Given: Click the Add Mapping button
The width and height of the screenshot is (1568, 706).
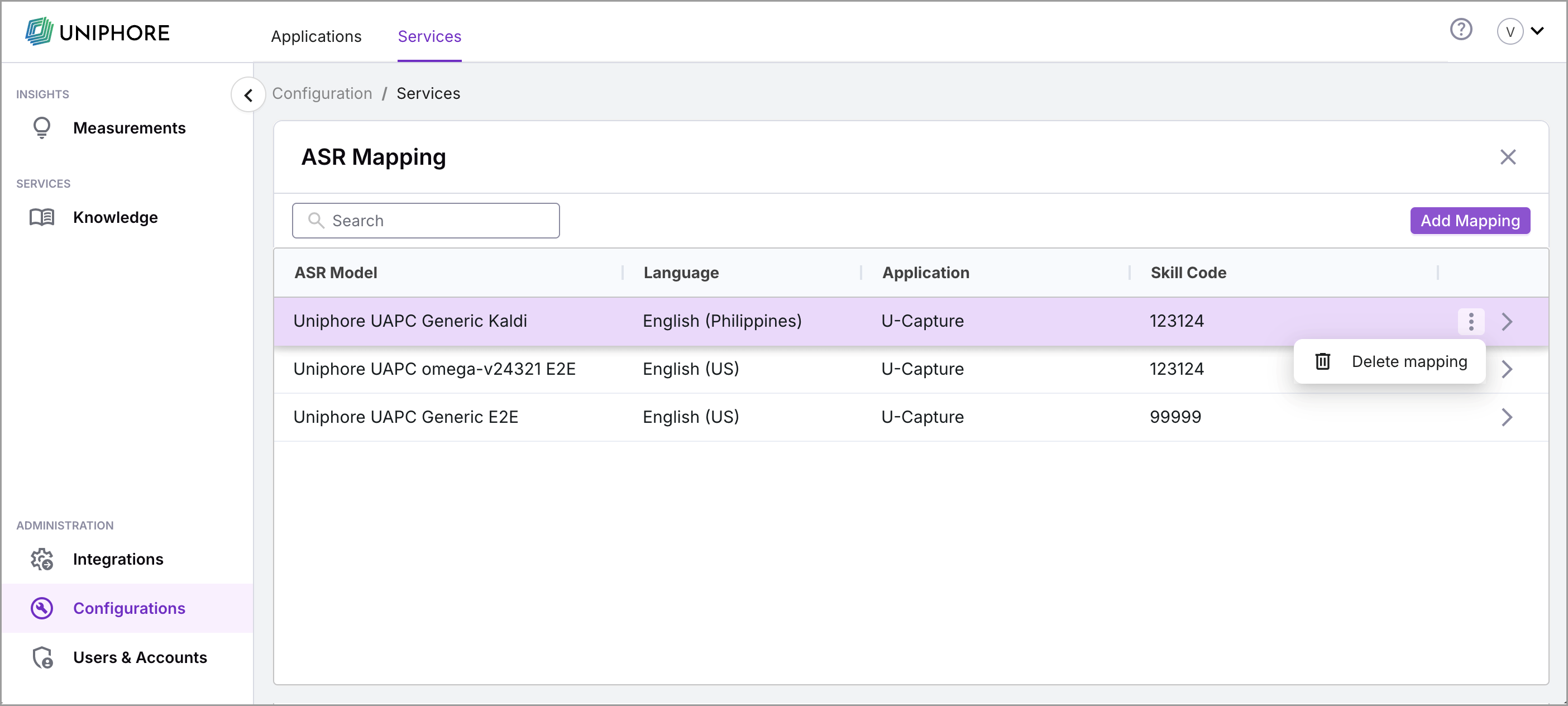Looking at the screenshot, I should click(x=1470, y=220).
